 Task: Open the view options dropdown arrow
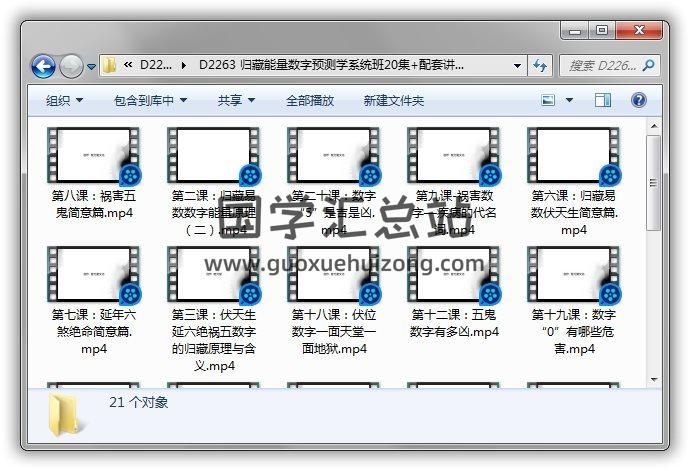(x=569, y=100)
